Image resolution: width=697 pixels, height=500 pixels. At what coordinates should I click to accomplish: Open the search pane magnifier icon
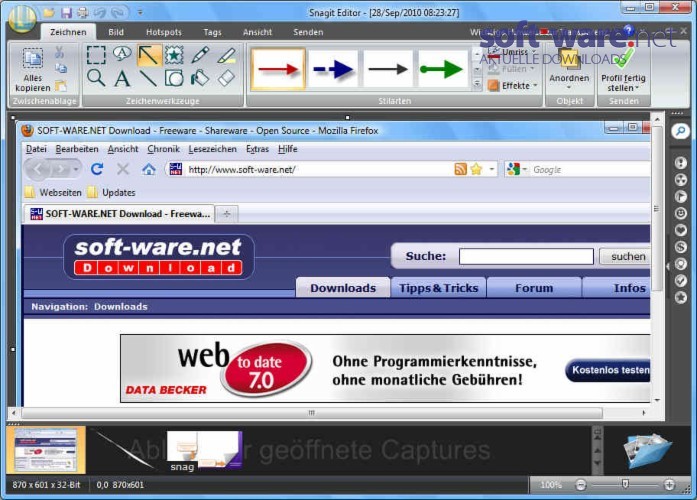(680, 131)
